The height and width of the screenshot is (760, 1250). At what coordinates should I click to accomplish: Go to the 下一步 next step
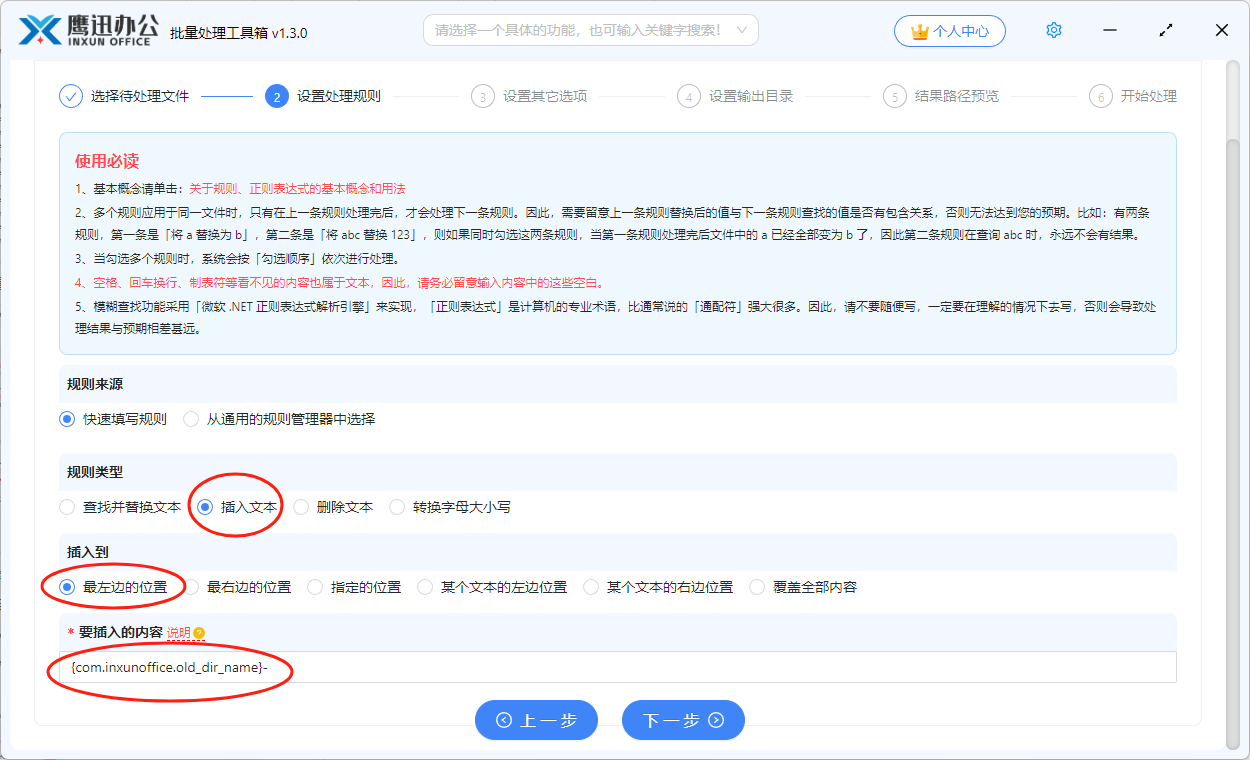click(683, 720)
